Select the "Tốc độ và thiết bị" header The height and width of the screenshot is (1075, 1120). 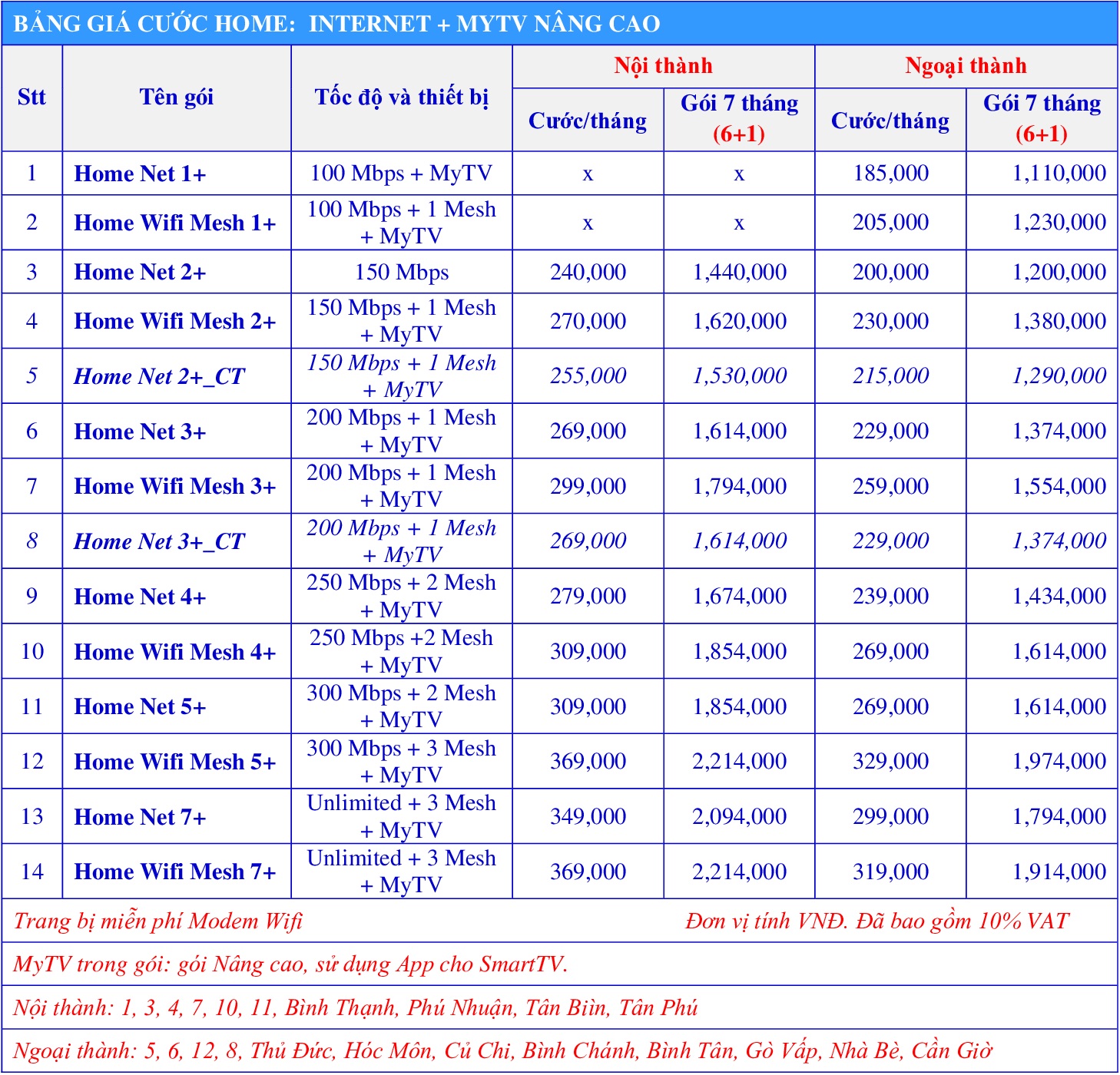(401, 98)
